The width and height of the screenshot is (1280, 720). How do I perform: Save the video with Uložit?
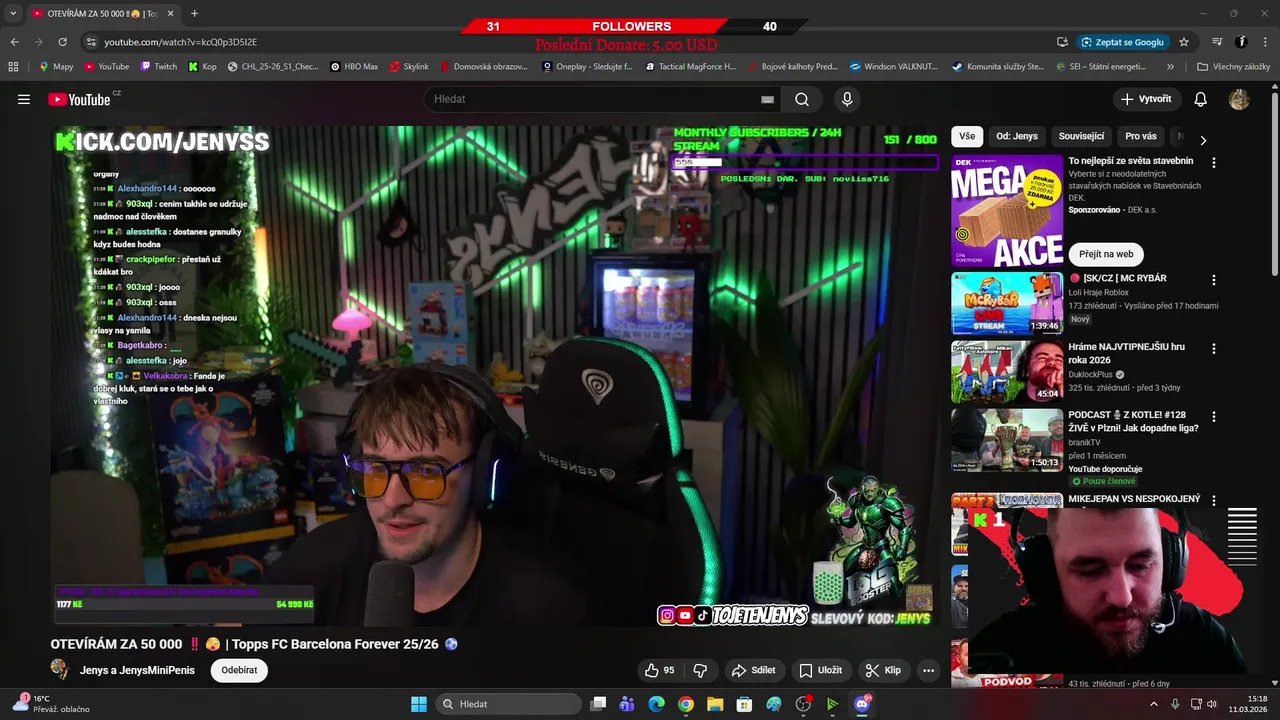(x=820, y=670)
